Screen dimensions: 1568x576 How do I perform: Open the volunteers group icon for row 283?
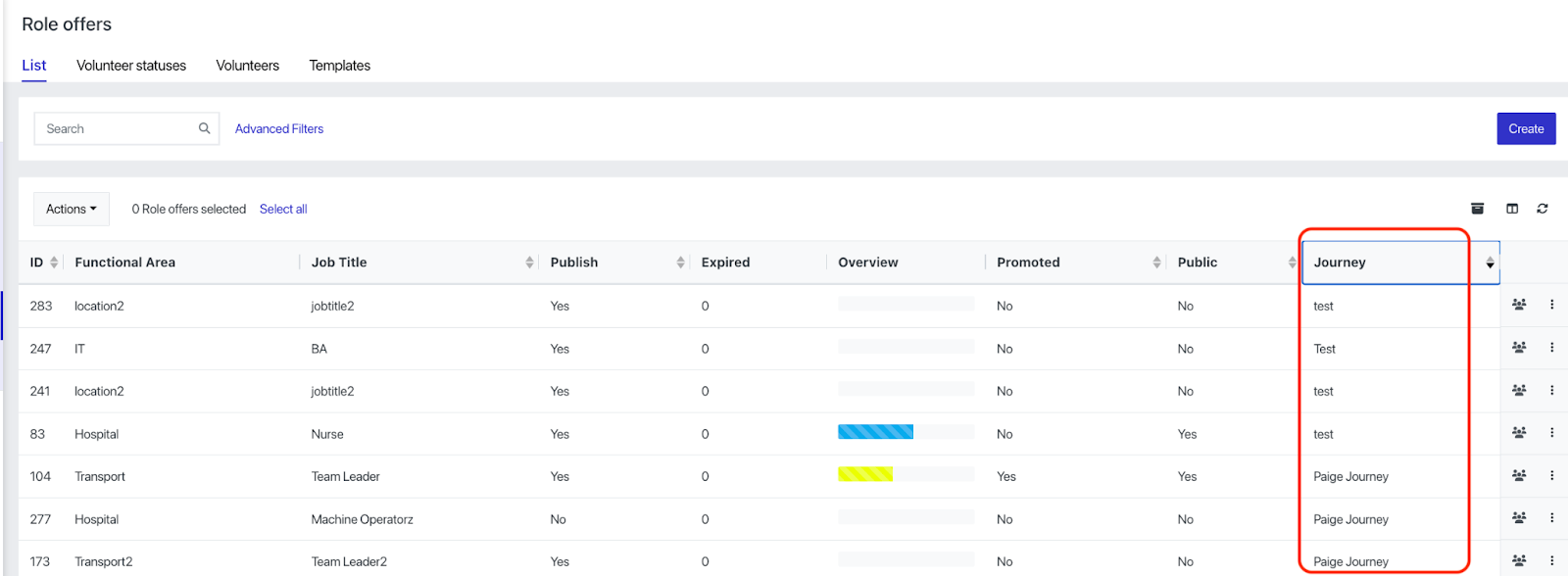pyautogui.click(x=1519, y=305)
